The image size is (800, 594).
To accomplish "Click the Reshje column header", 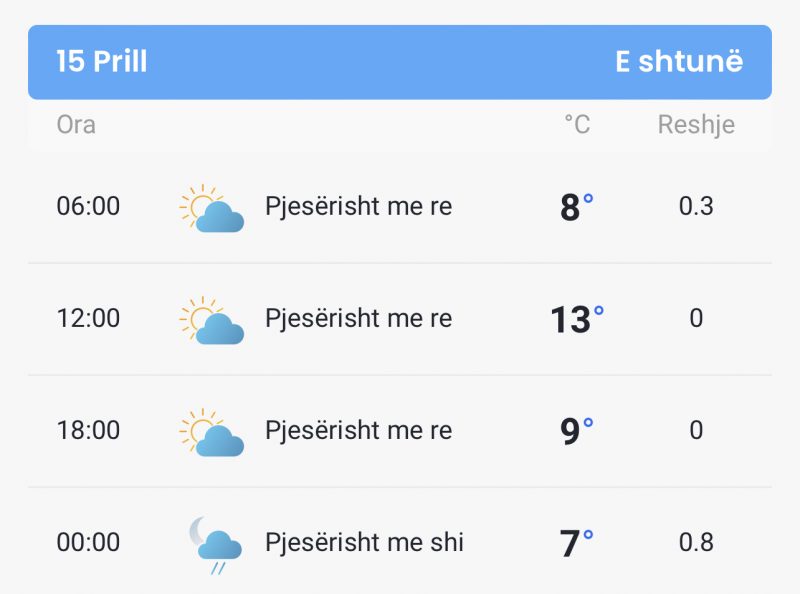I will point(696,126).
